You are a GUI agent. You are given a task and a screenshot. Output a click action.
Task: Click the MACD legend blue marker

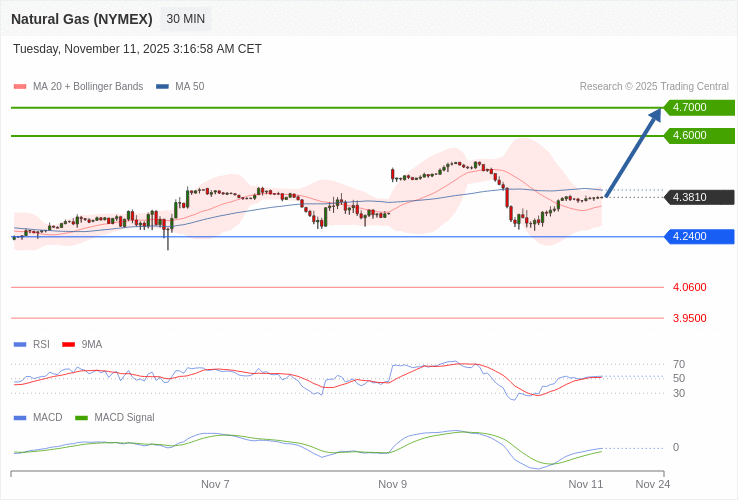click(x=20, y=417)
